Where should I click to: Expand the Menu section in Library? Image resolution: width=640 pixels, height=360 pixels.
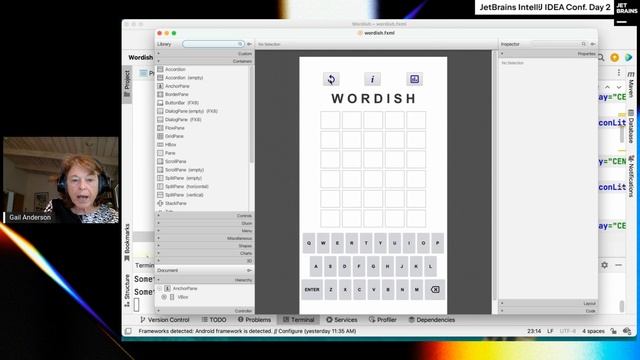coord(204,231)
